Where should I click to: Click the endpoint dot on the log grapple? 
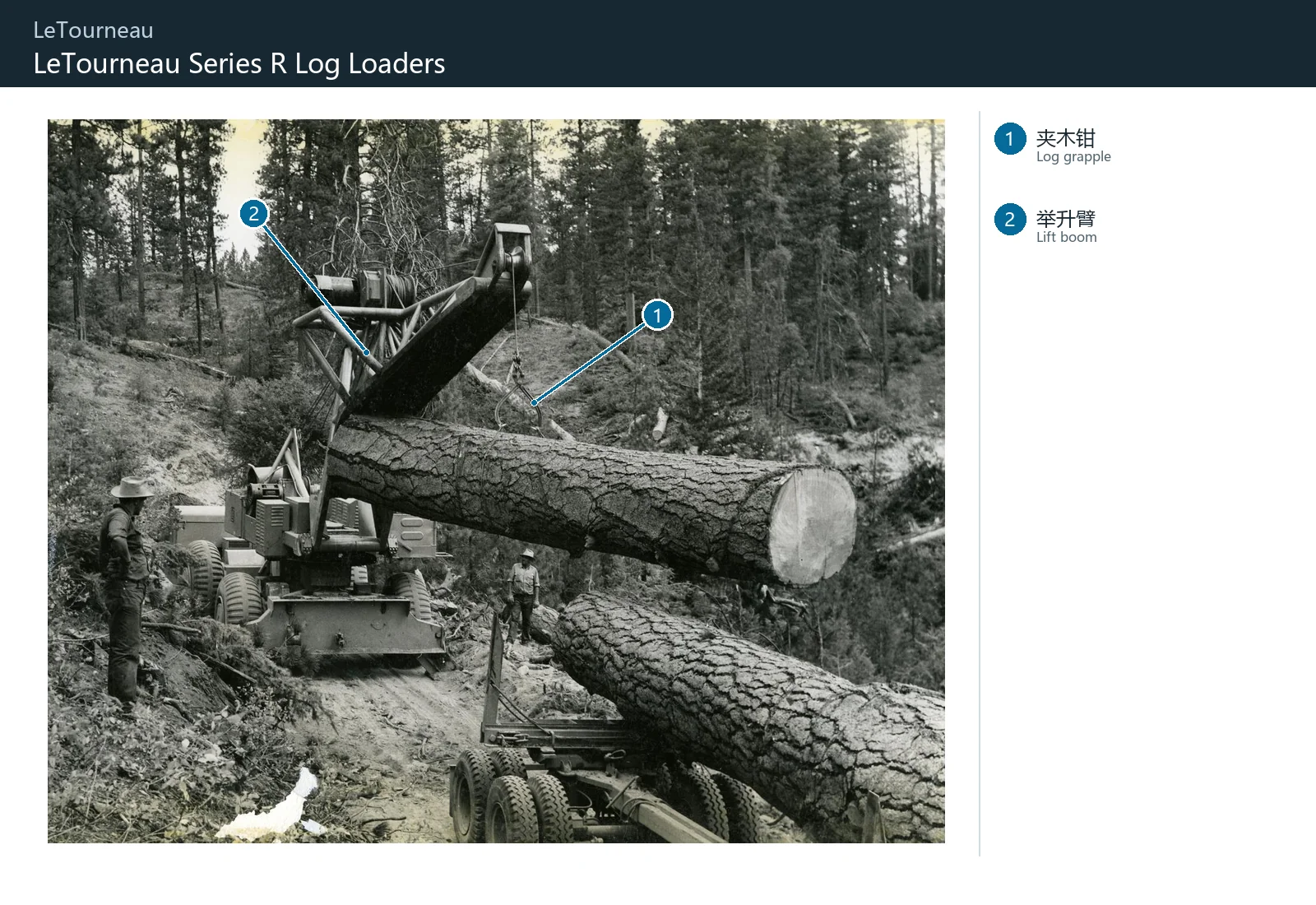coord(535,402)
